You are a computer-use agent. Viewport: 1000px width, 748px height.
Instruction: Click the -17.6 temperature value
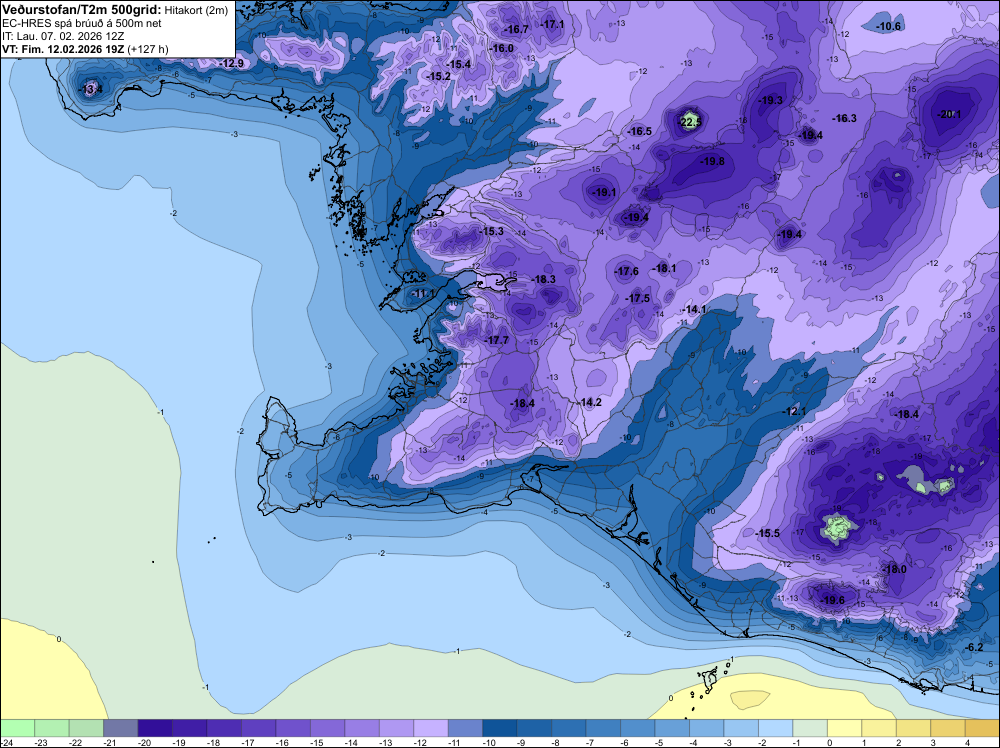(626, 271)
